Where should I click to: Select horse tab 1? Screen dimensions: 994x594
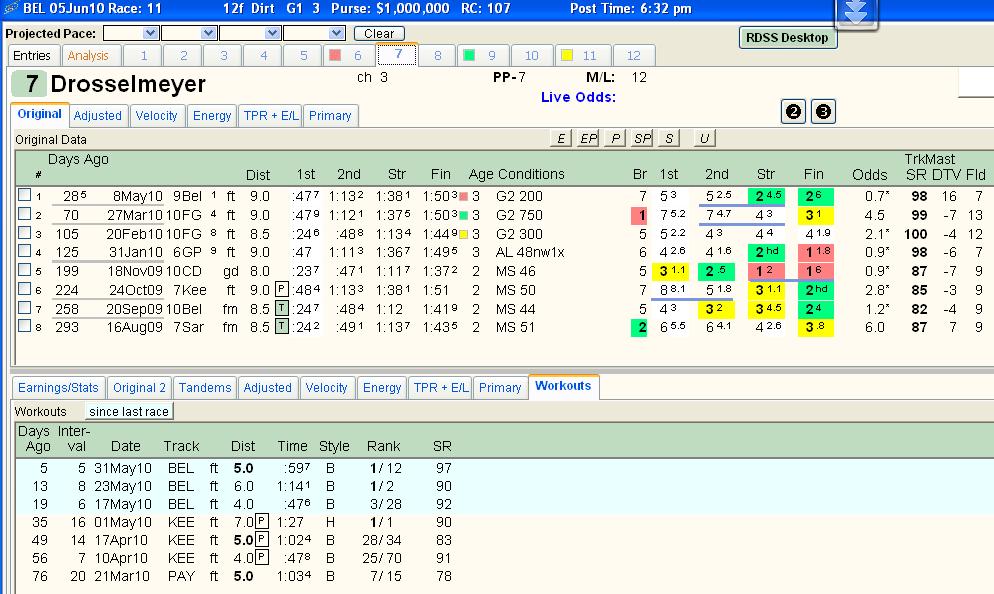(143, 56)
